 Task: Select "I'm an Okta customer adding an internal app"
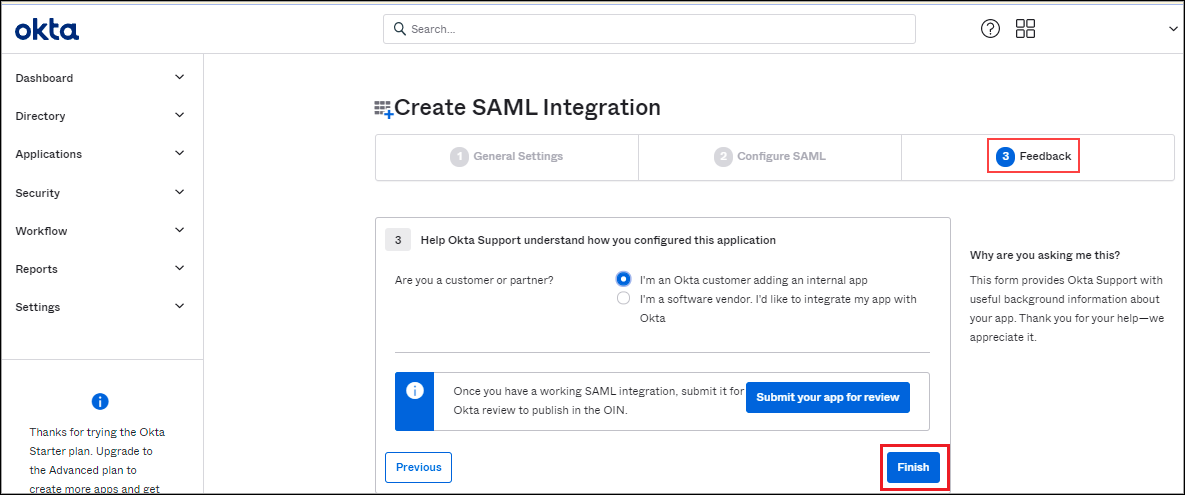(623, 278)
